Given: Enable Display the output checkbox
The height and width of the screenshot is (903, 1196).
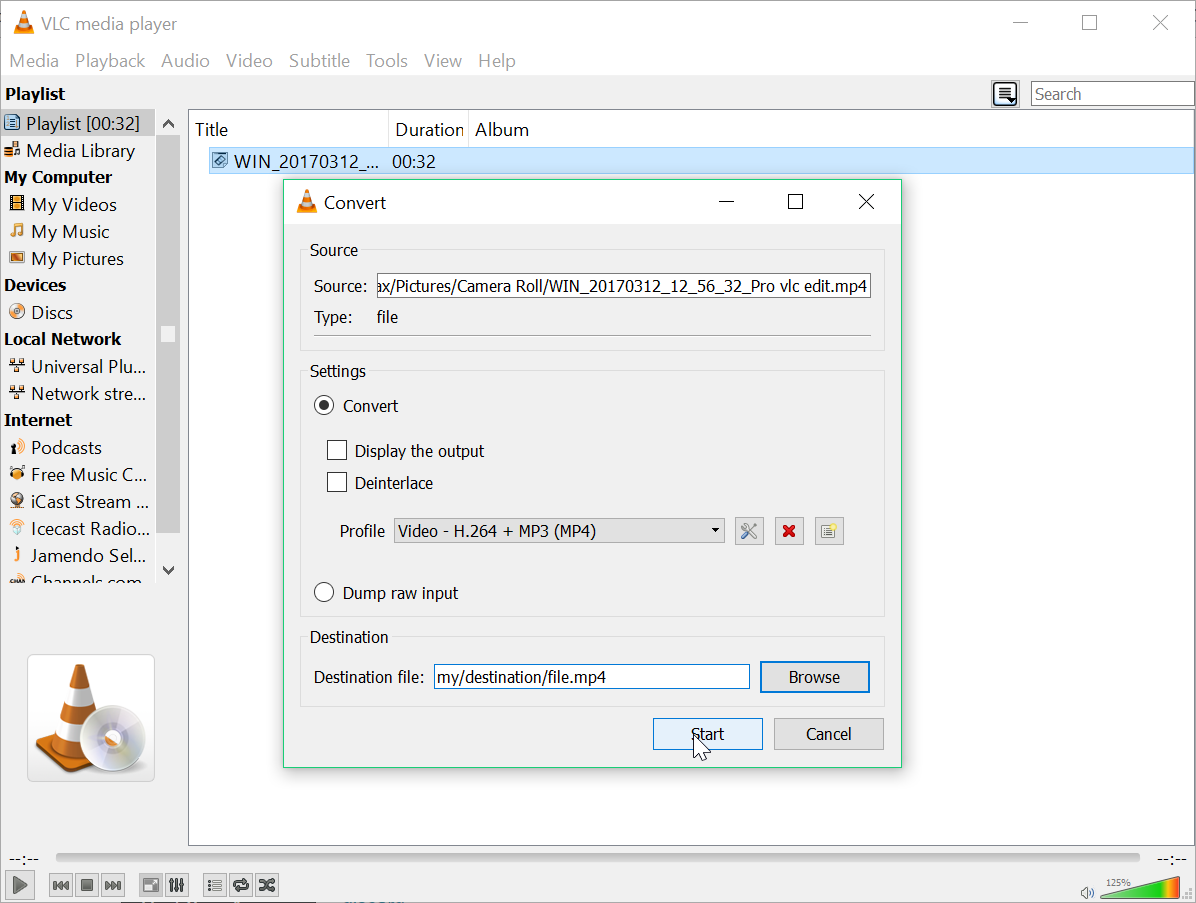Looking at the screenshot, I should pos(336,451).
